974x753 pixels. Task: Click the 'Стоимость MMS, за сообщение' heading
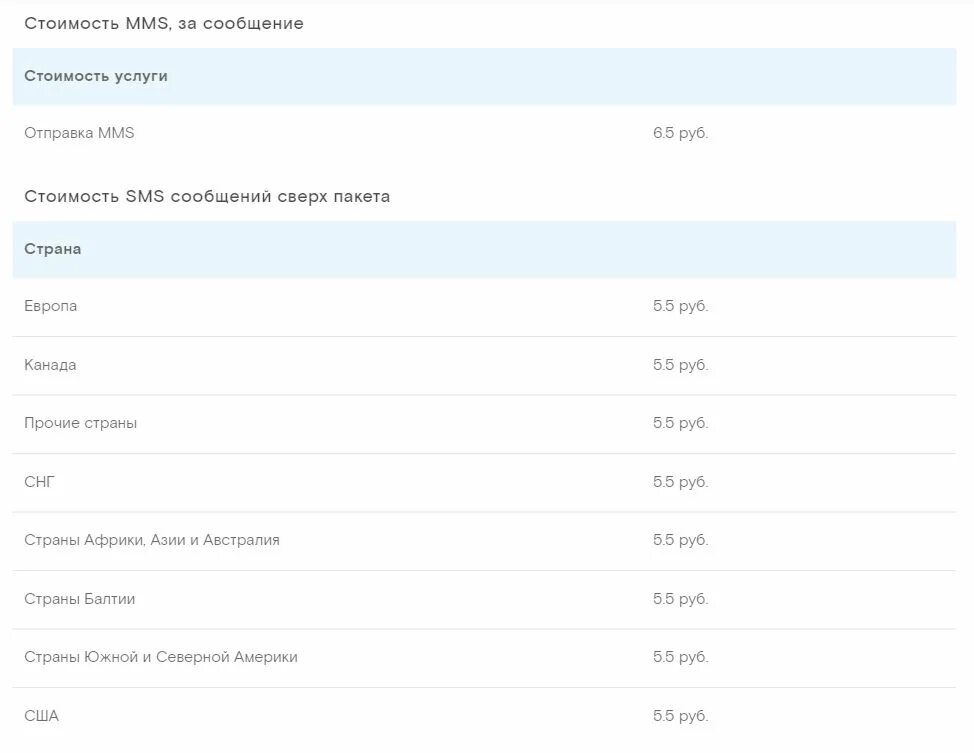tap(164, 24)
